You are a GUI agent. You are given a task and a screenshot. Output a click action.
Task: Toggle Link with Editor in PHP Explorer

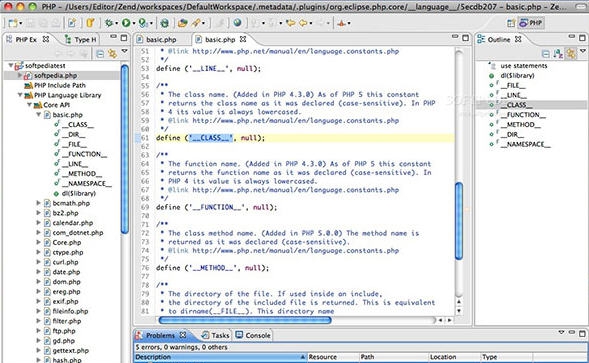[112, 53]
